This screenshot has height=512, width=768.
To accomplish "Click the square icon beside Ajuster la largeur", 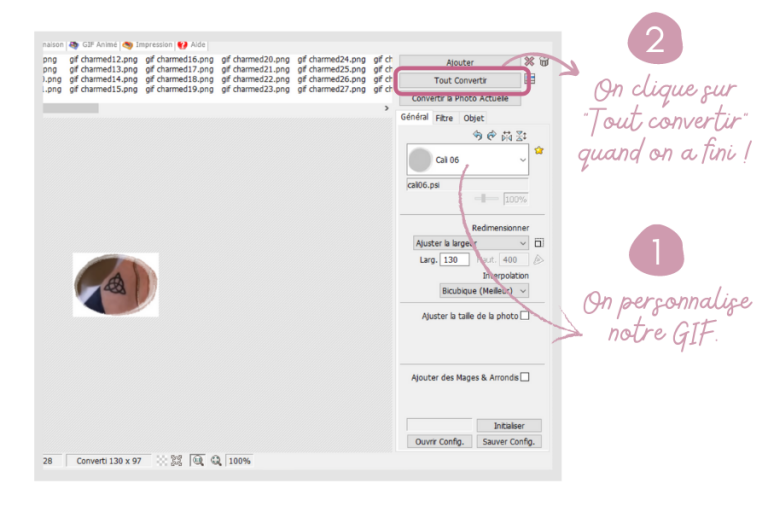I will click(x=539, y=243).
